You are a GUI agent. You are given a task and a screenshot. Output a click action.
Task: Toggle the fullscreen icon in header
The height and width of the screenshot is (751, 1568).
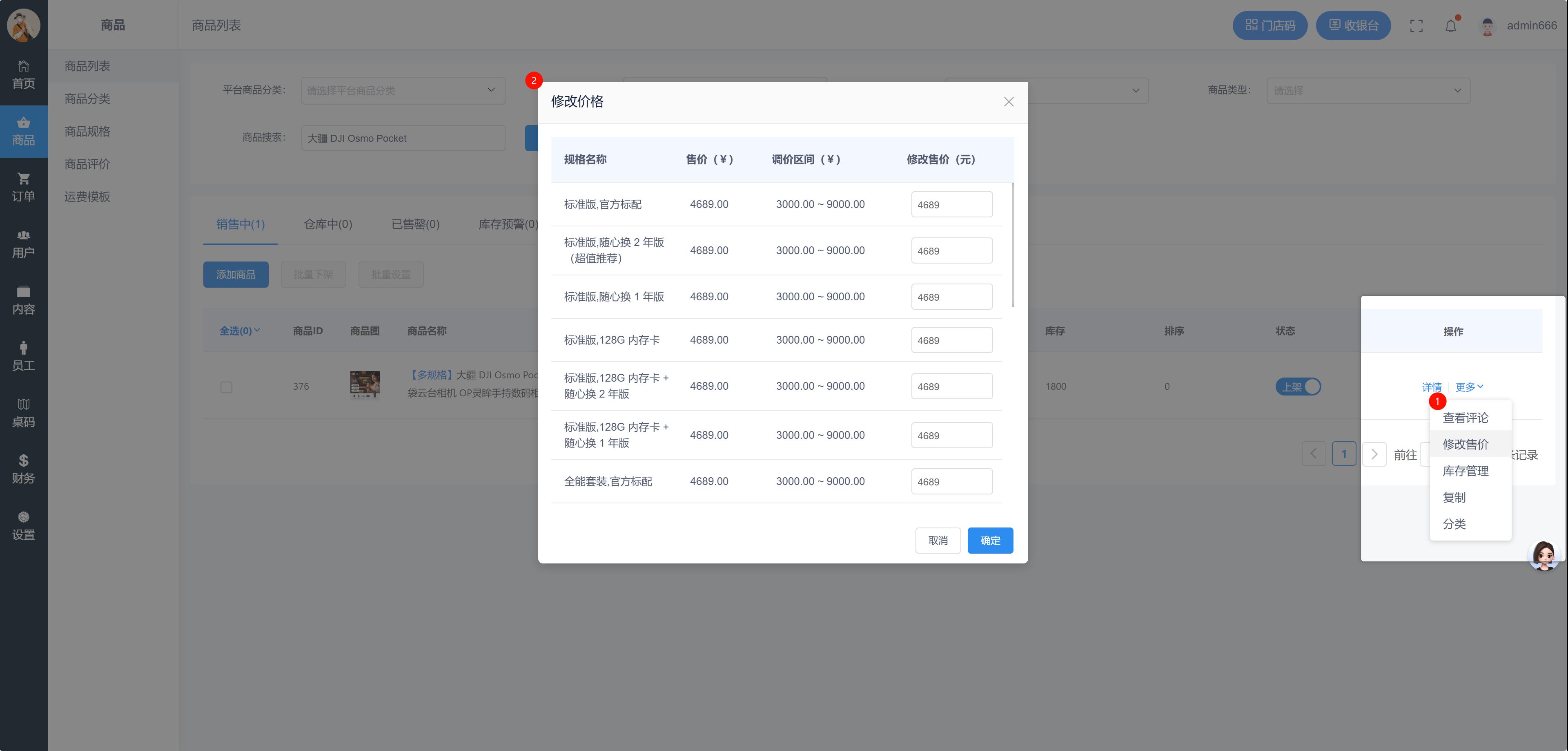pos(1416,26)
